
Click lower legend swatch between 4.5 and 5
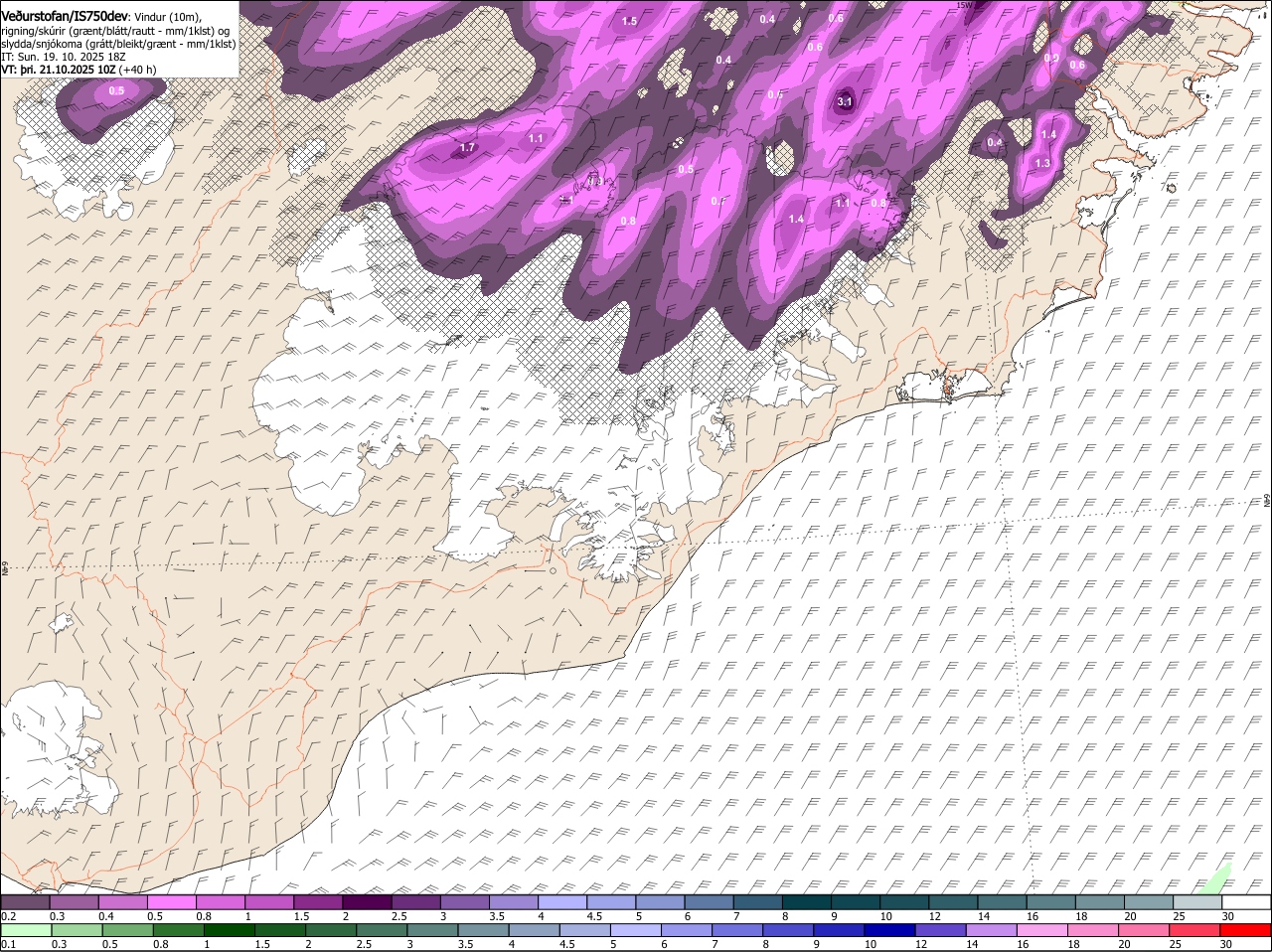[584, 929]
